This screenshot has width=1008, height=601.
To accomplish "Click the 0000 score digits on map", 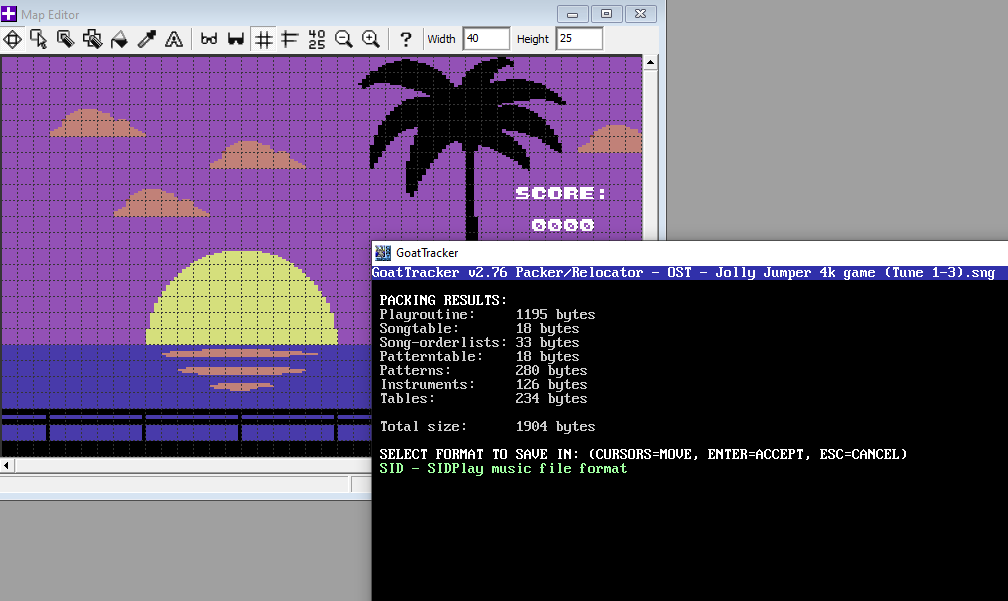I will click(x=563, y=225).
